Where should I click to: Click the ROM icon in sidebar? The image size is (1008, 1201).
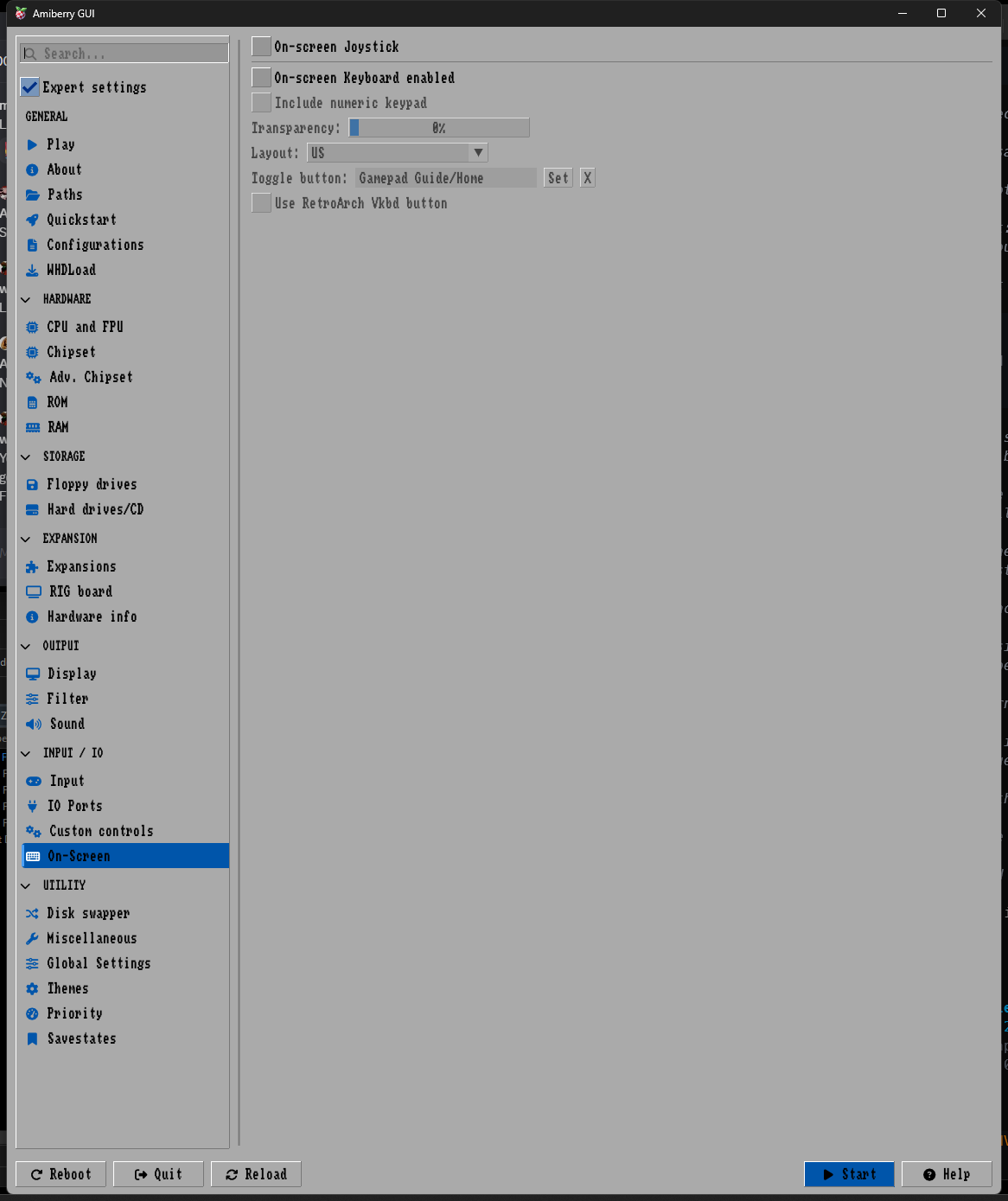tap(32, 403)
